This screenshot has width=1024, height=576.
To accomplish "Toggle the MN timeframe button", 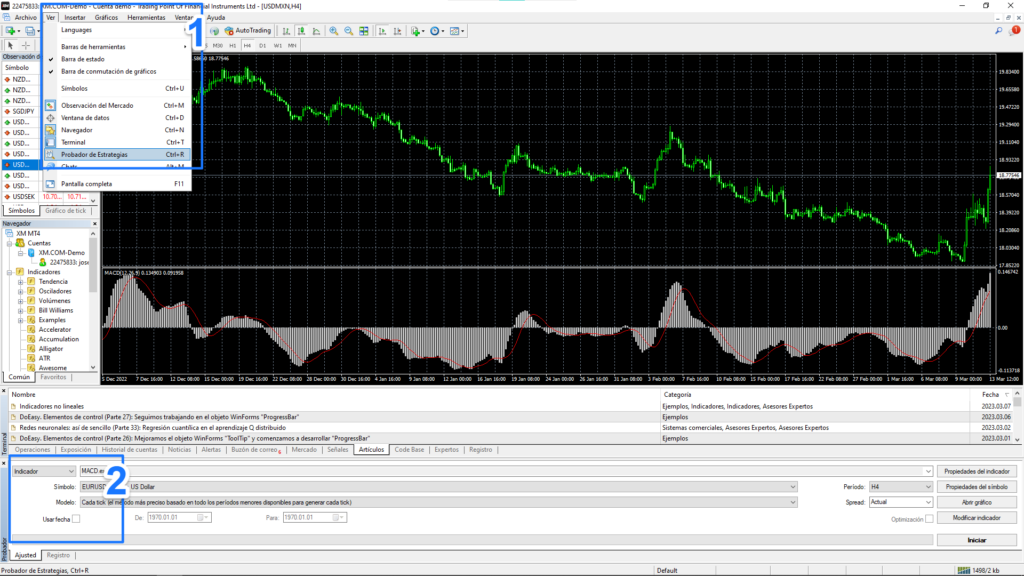I will 292,46.
